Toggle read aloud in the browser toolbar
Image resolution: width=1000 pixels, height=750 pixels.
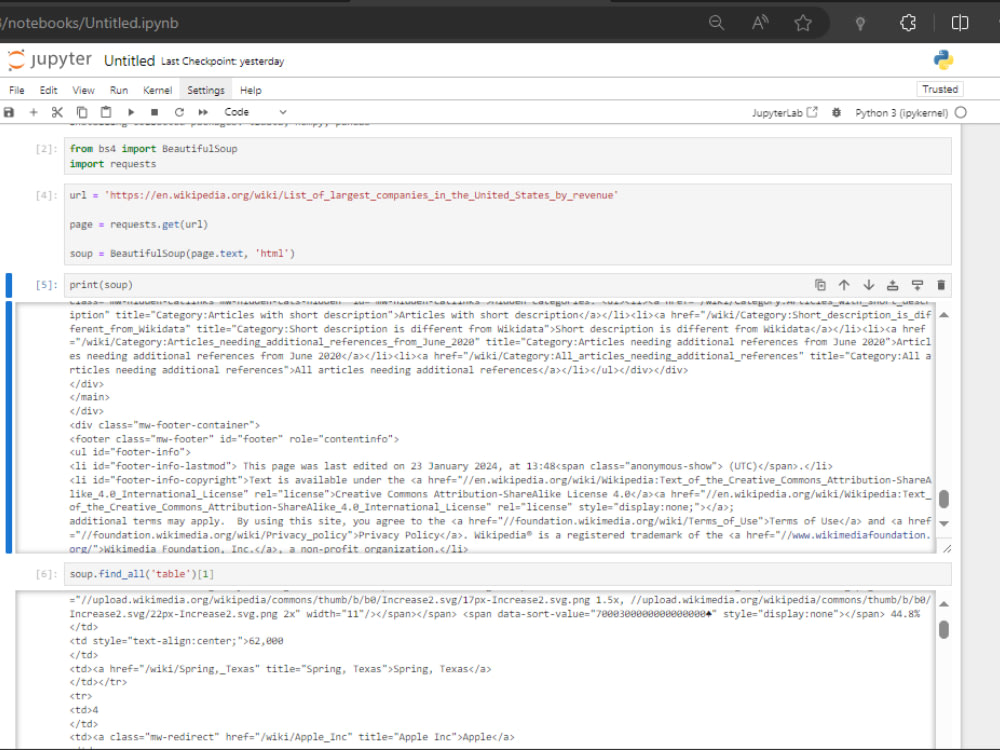[759, 22]
